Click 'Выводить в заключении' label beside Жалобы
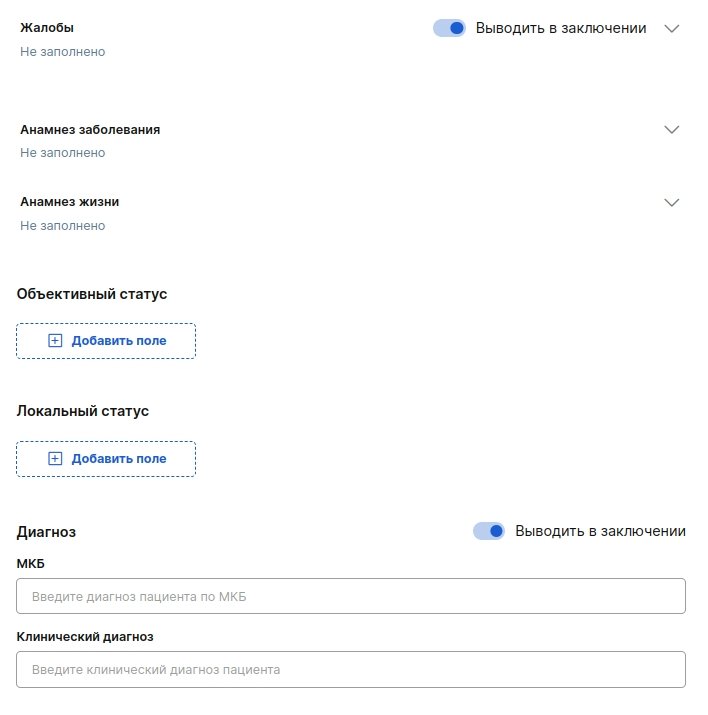The image size is (708, 715). tap(561, 28)
